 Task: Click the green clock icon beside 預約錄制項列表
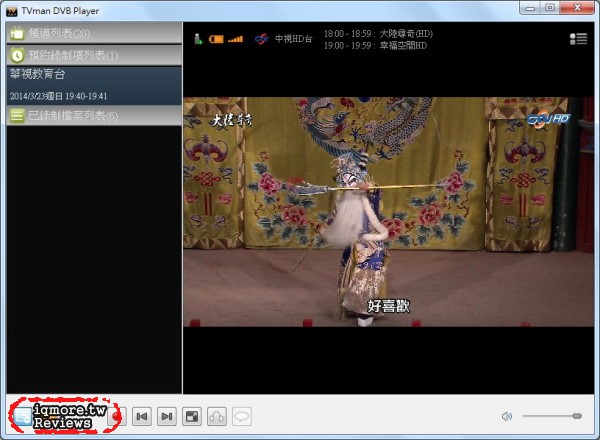coord(17,55)
